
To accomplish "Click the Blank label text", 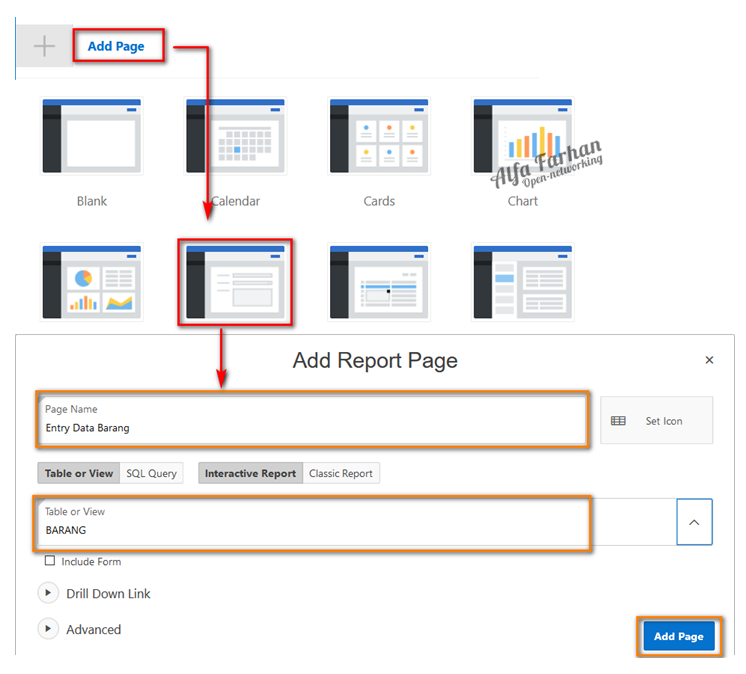I will tap(92, 201).
